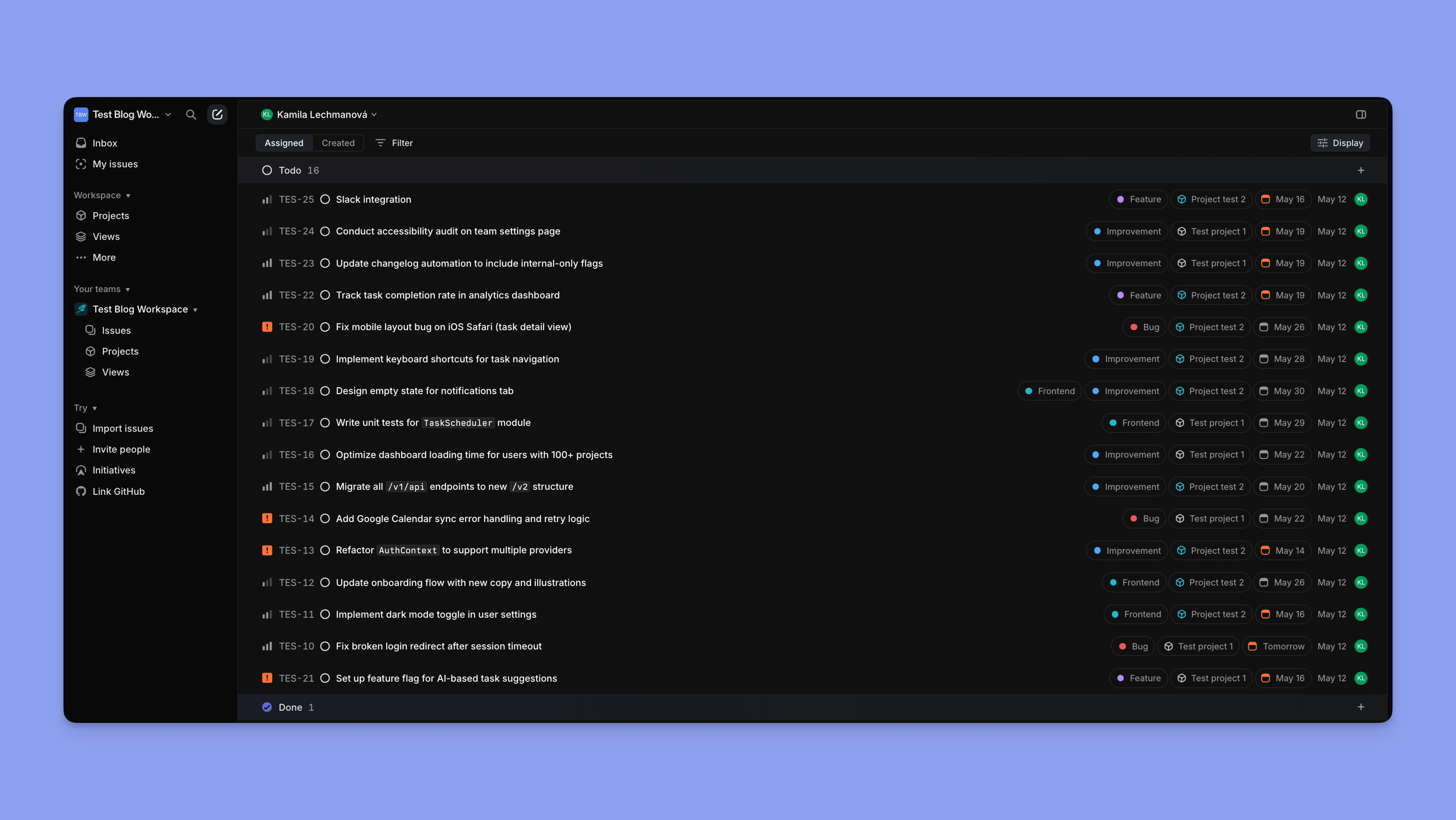Click add issue plus in Done group

tap(1361, 707)
